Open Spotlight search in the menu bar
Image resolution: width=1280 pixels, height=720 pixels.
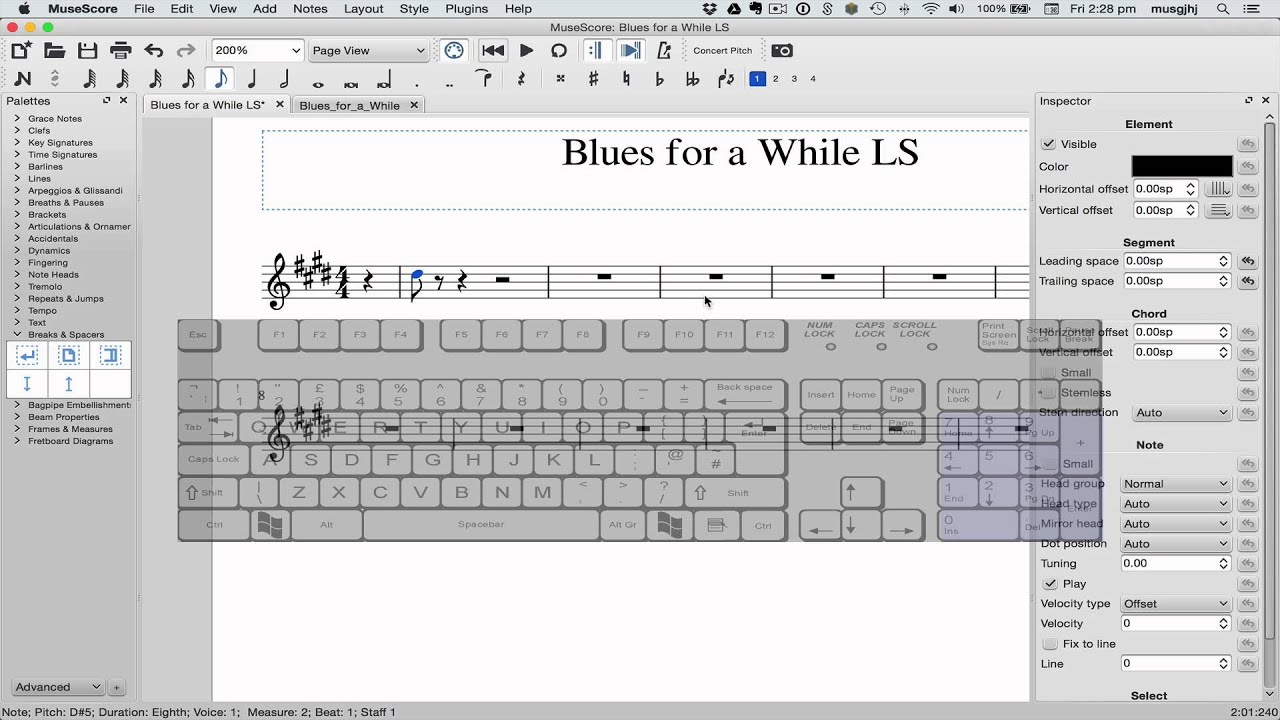click(x=1223, y=9)
